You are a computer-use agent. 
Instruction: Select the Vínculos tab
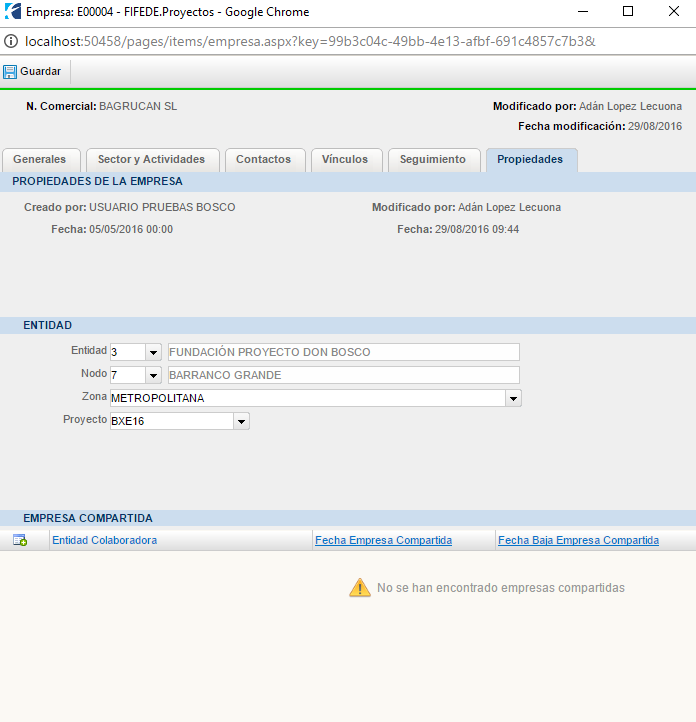pyautogui.click(x=346, y=160)
